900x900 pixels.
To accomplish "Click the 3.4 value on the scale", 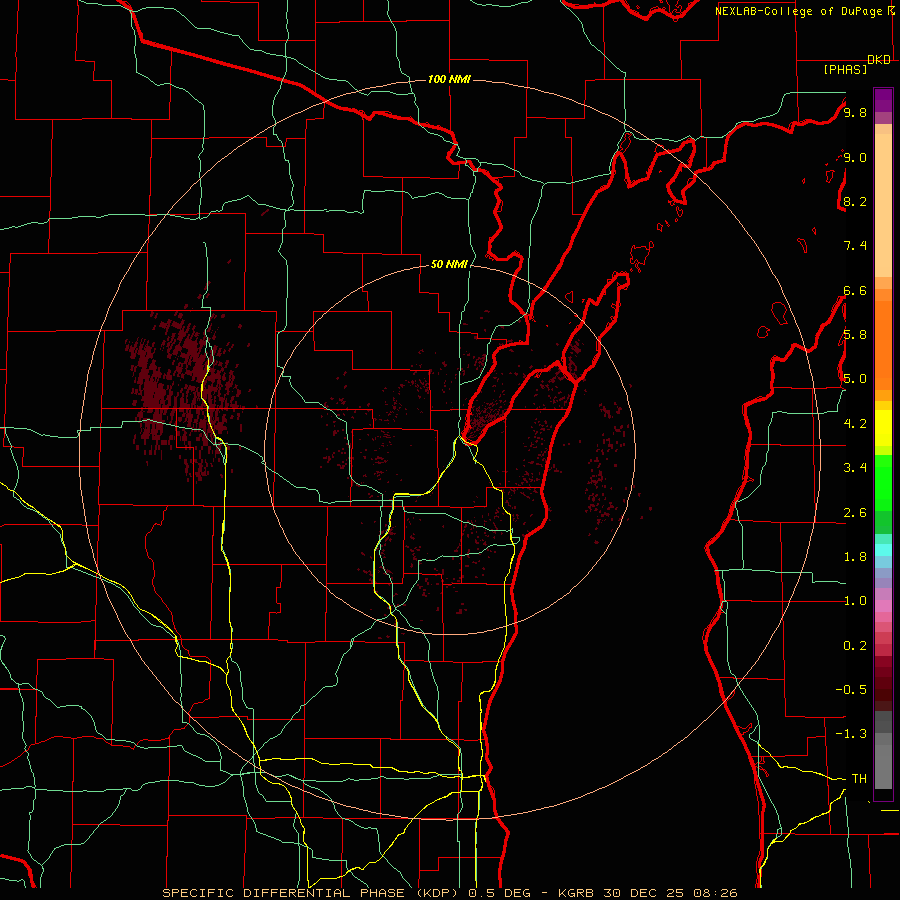I will point(855,468).
